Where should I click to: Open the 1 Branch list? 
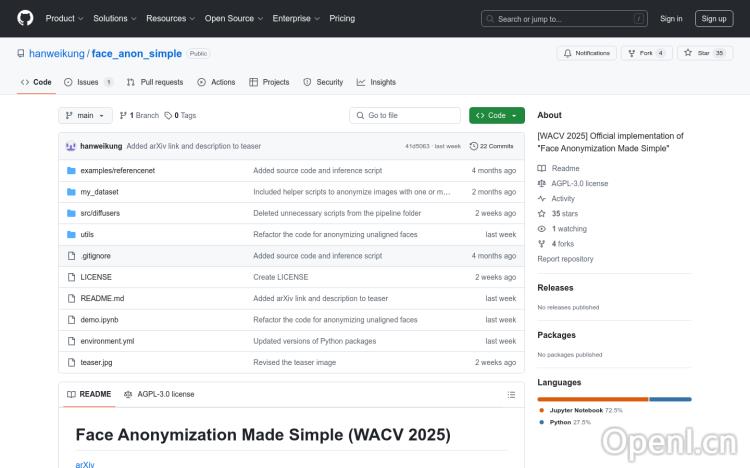[140, 115]
